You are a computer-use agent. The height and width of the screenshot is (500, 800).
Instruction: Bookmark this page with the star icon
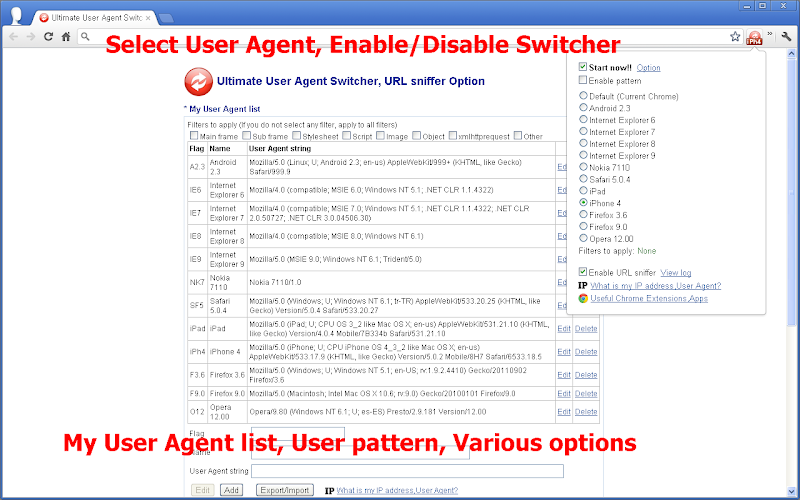735,36
